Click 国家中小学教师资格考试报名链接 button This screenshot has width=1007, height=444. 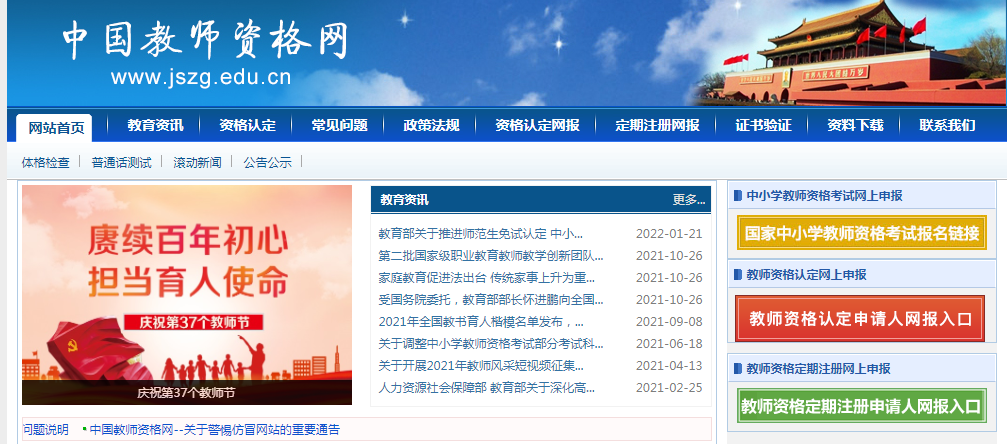tap(861, 233)
